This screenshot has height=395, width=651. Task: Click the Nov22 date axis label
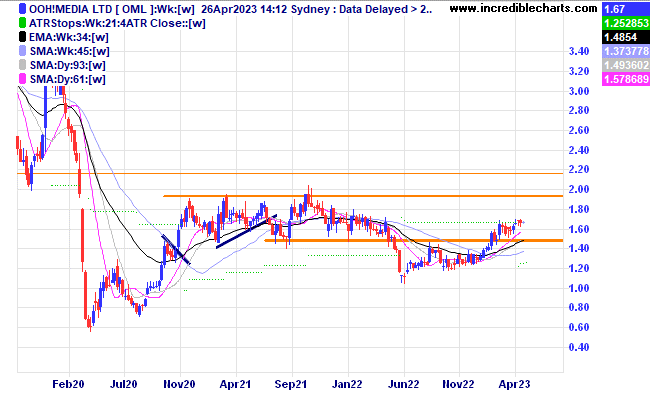459,384
